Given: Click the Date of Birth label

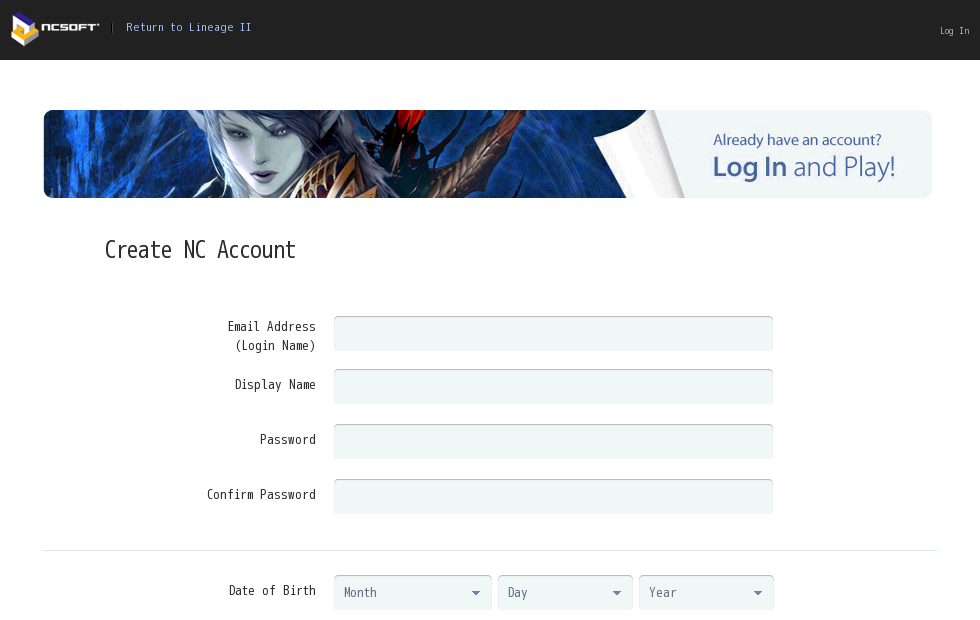Looking at the screenshot, I should pyautogui.click(x=272, y=591).
